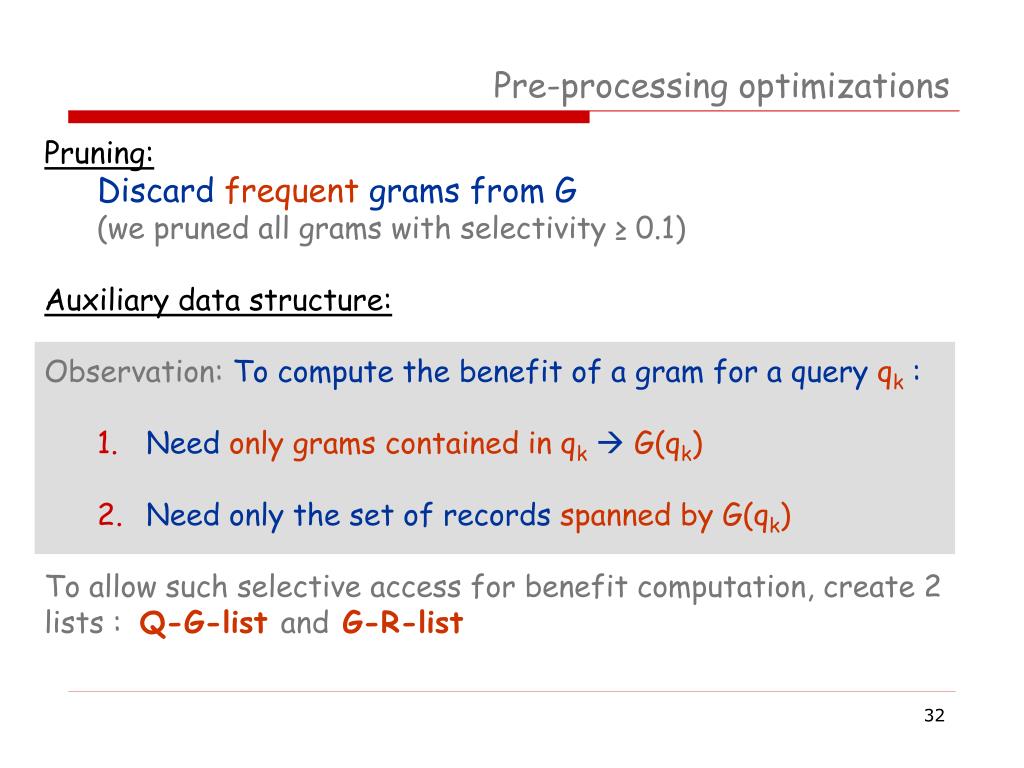Click the slide title Pre-processing optimizations
Screen dimensions: 1024x768
721,87
